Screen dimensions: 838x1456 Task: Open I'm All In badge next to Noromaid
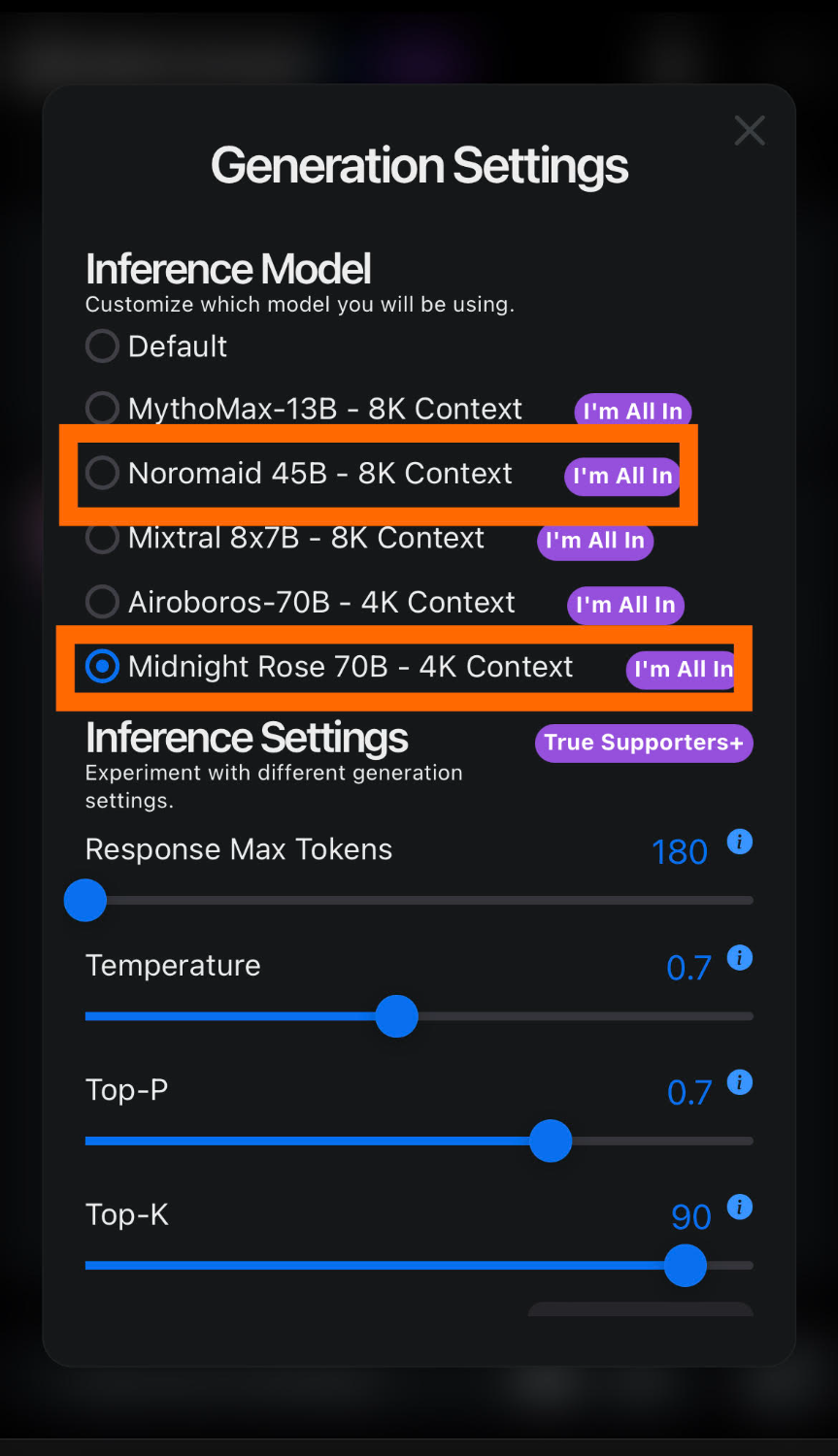click(622, 477)
